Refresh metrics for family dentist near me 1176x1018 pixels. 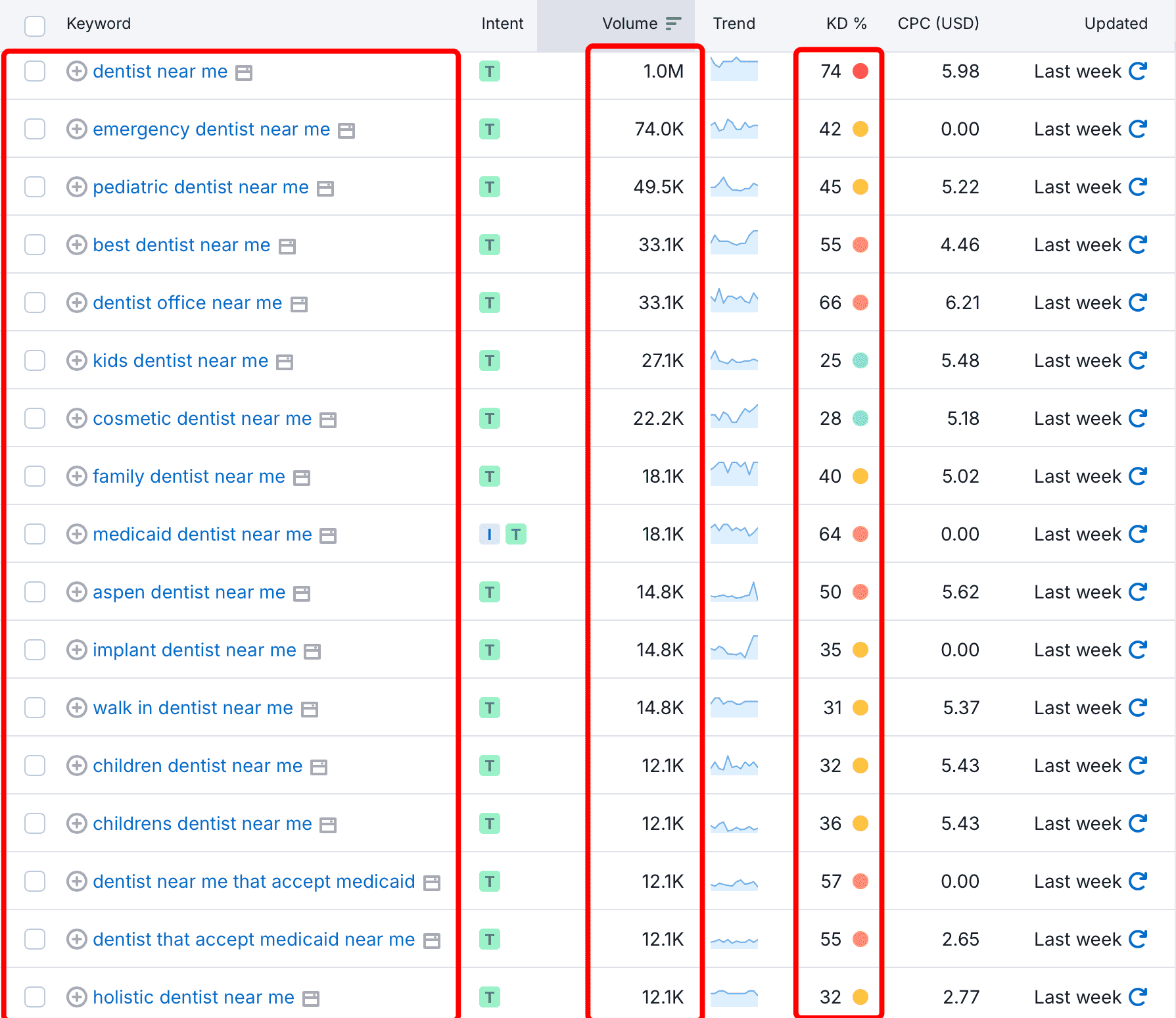tap(1139, 476)
